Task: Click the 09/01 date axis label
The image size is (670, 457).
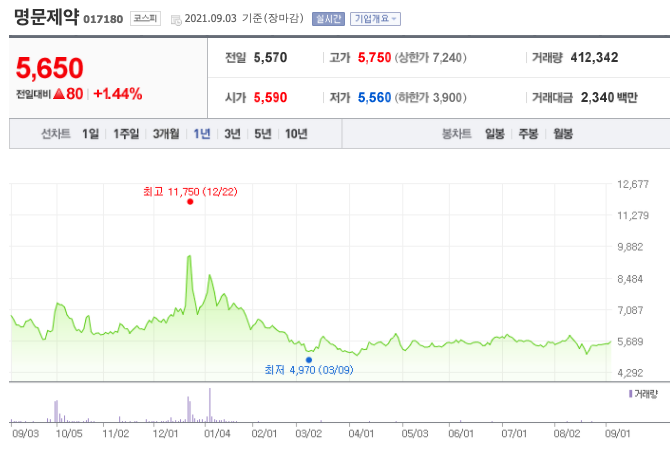Action: pos(617,434)
